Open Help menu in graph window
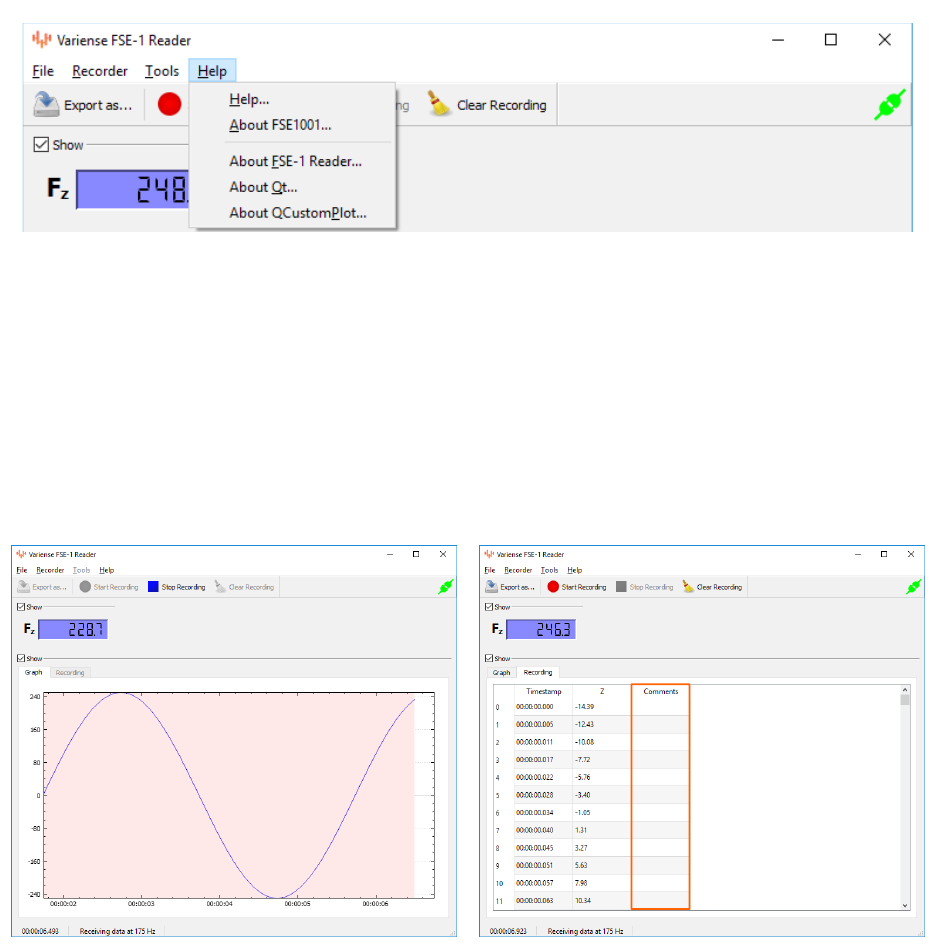Viewport: 937px width, 950px height. pyautogui.click(x=107, y=570)
